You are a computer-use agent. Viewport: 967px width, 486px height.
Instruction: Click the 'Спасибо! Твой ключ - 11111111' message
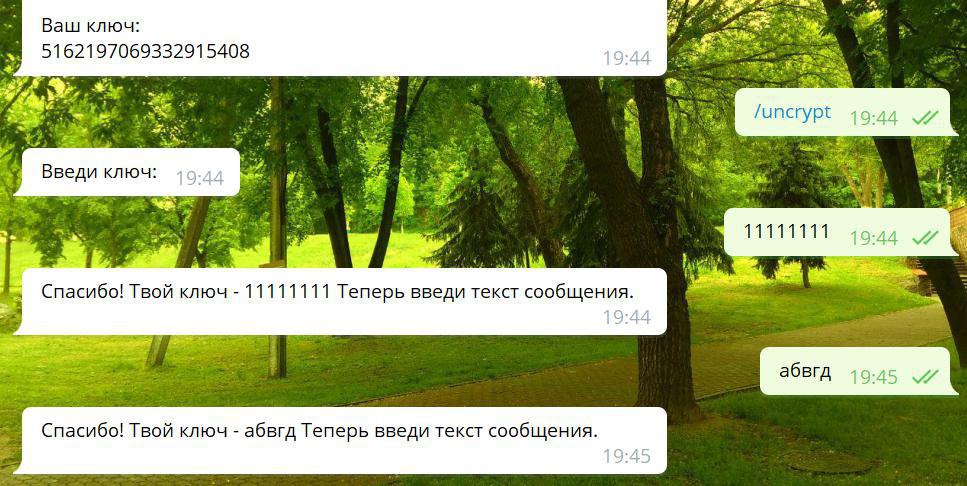340,302
